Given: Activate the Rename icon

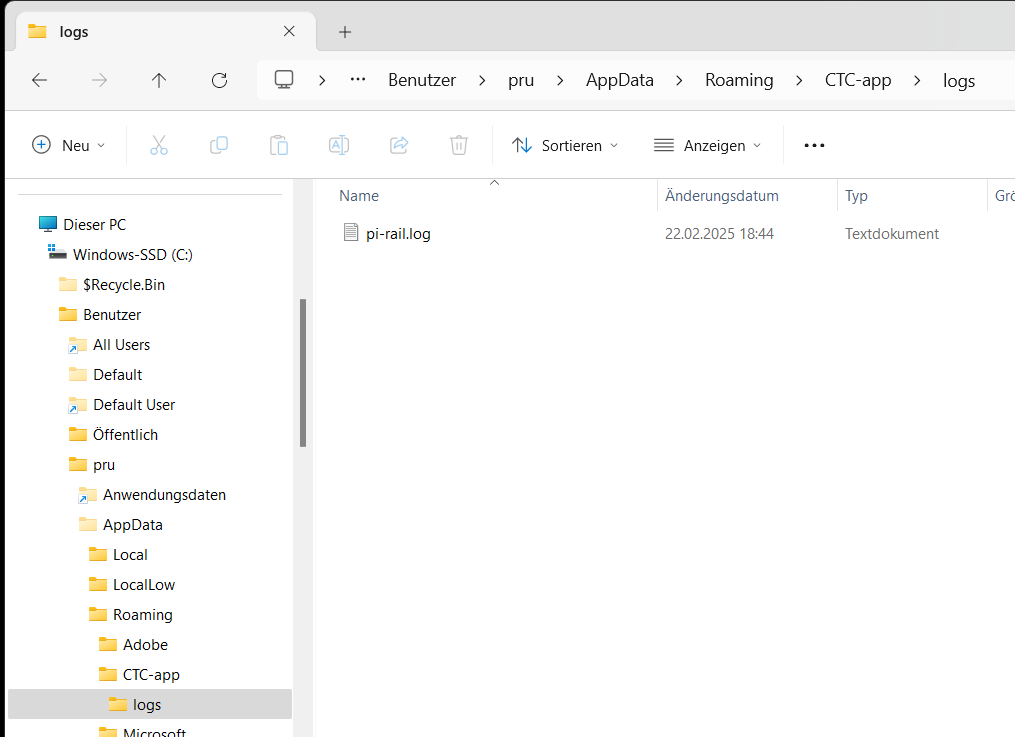Looking at the screenshot, I should (x=338, y=145).
